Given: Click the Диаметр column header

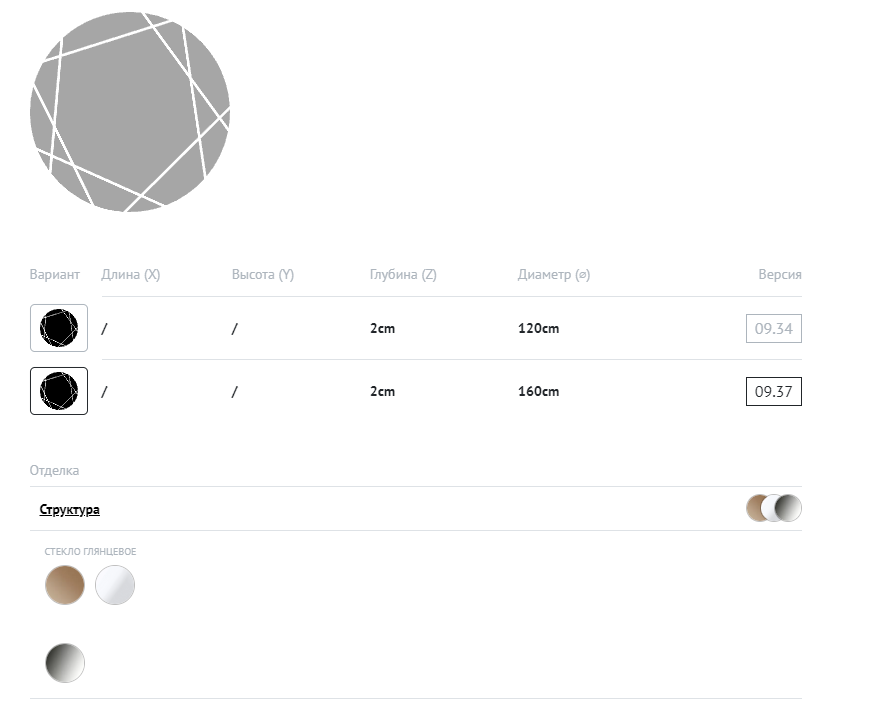Looking at the screenshot, I should point(554,275).
